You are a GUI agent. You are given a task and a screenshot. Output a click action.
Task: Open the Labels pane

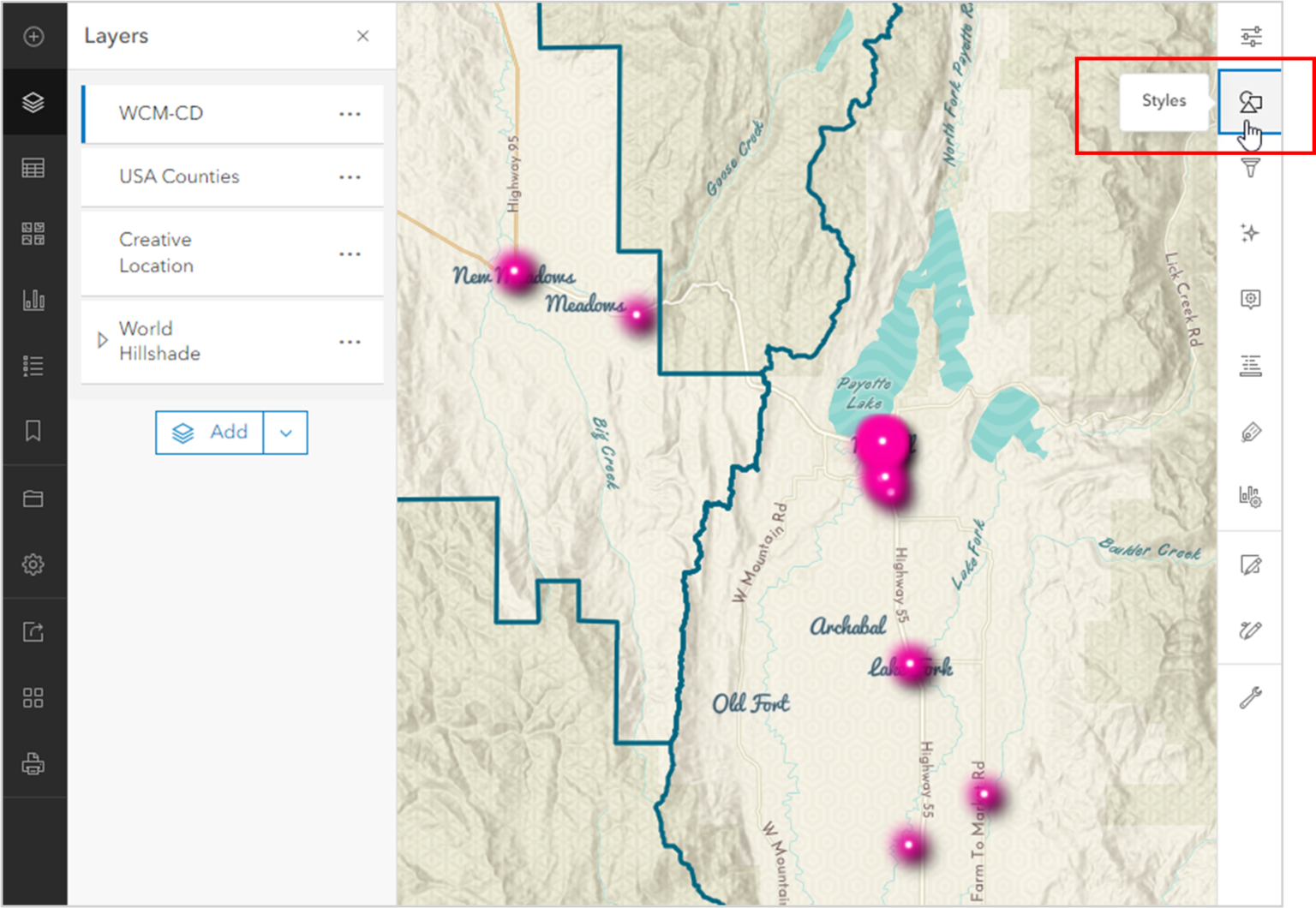tap(1250, 366)
